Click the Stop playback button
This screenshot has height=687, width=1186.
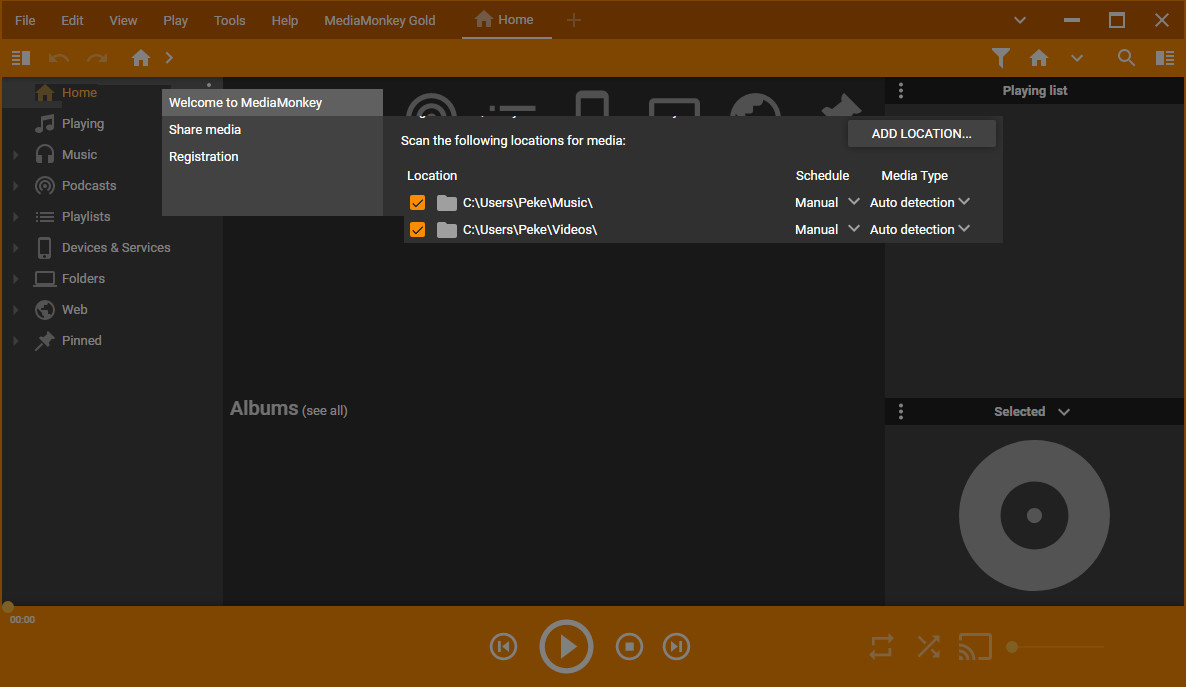[x=628, y=647]
